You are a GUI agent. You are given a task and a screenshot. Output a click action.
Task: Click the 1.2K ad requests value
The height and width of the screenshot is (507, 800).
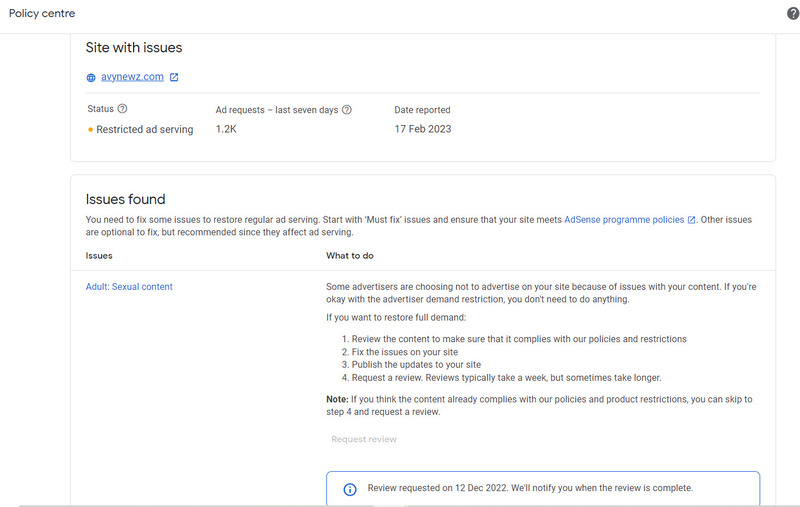[x=226, y=129]
